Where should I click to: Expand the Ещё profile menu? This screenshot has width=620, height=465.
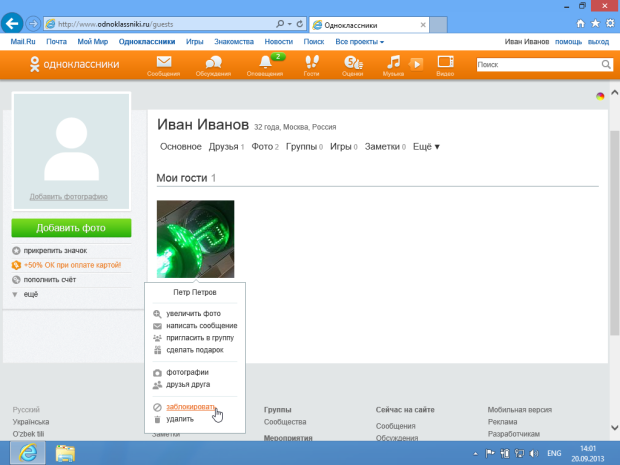tap(426, 147)
